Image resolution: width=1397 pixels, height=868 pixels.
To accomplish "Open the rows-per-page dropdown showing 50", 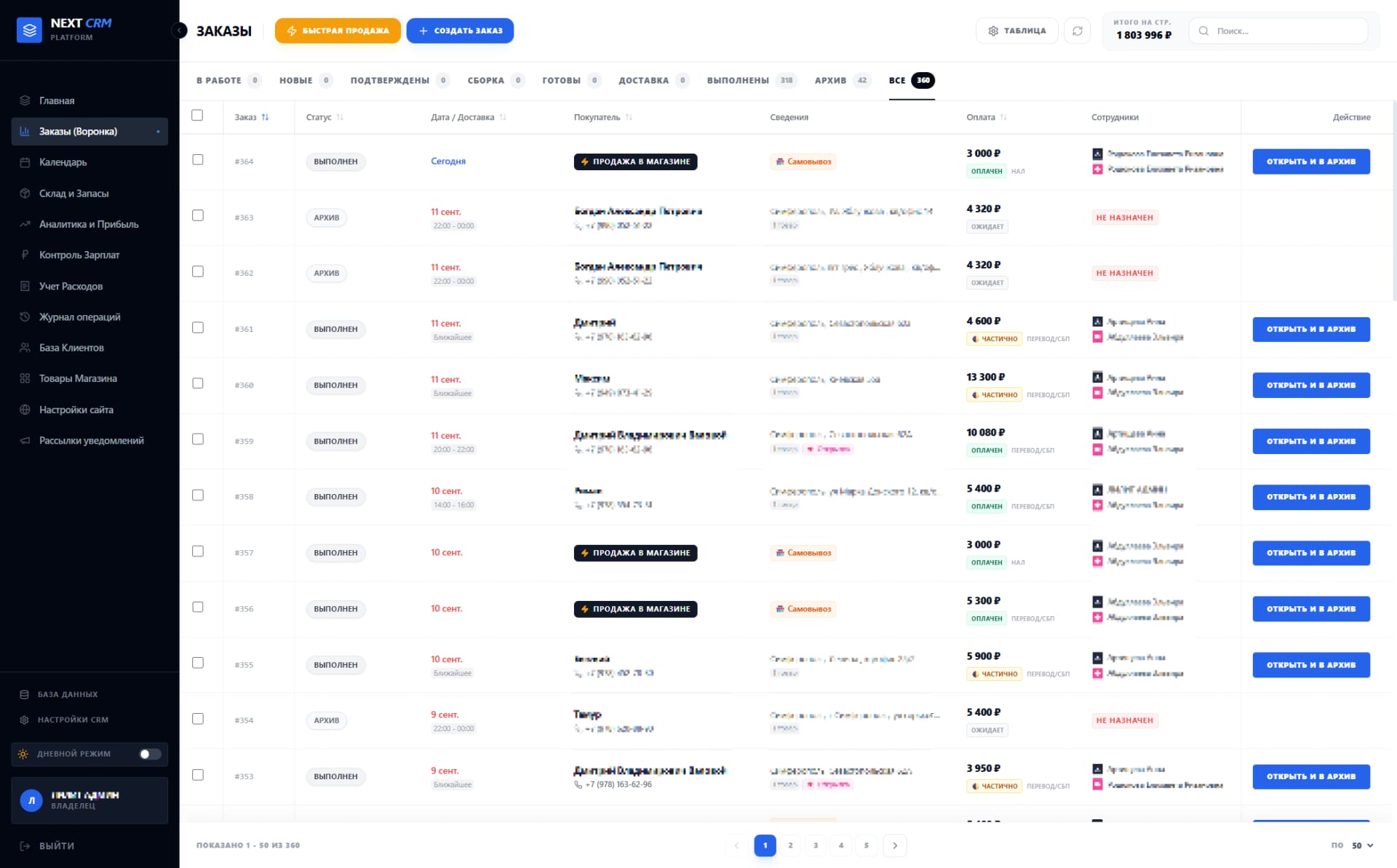I will tap(1362, 845).
